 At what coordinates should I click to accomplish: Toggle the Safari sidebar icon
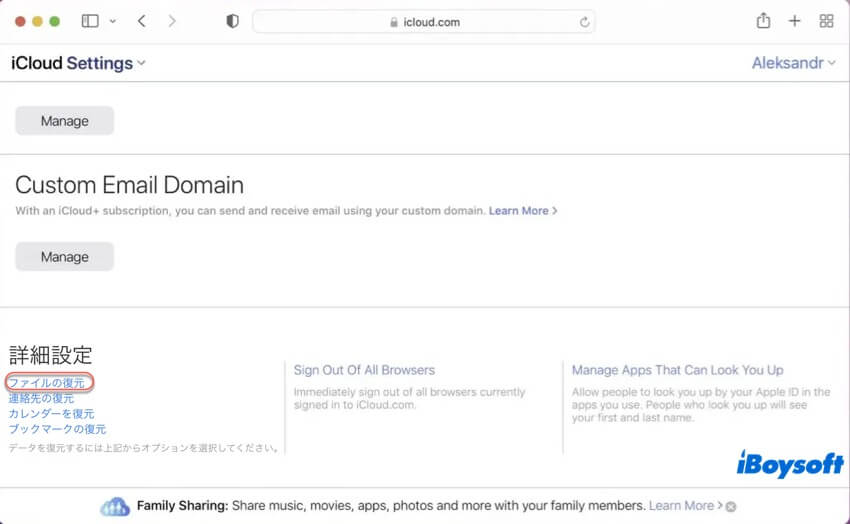(x=90, y=21)
